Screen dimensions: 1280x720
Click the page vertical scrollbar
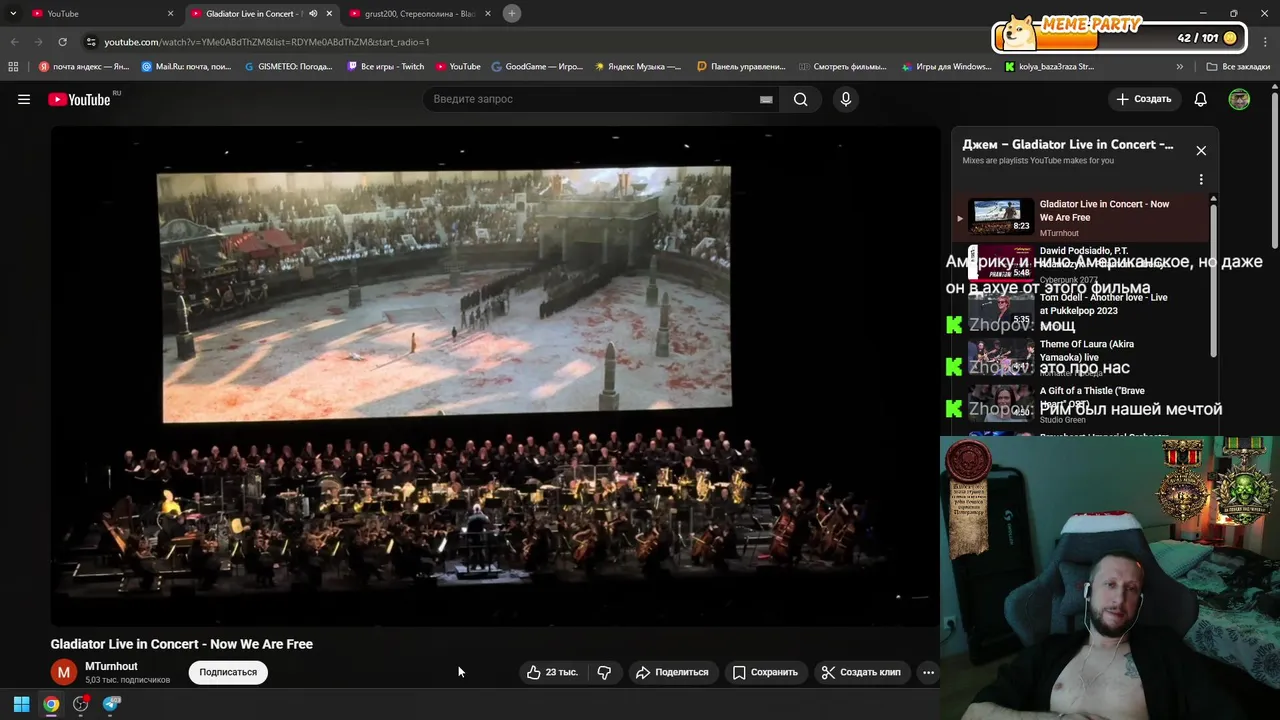pyautogui.click(x=1275, y=170)
